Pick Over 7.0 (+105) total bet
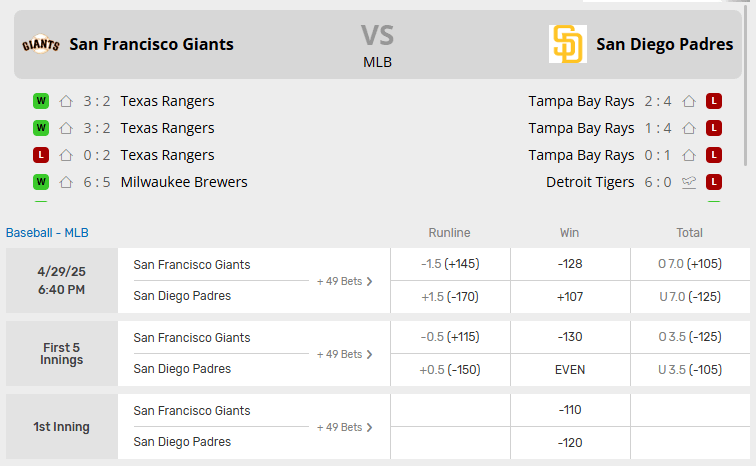 point(690,264)
